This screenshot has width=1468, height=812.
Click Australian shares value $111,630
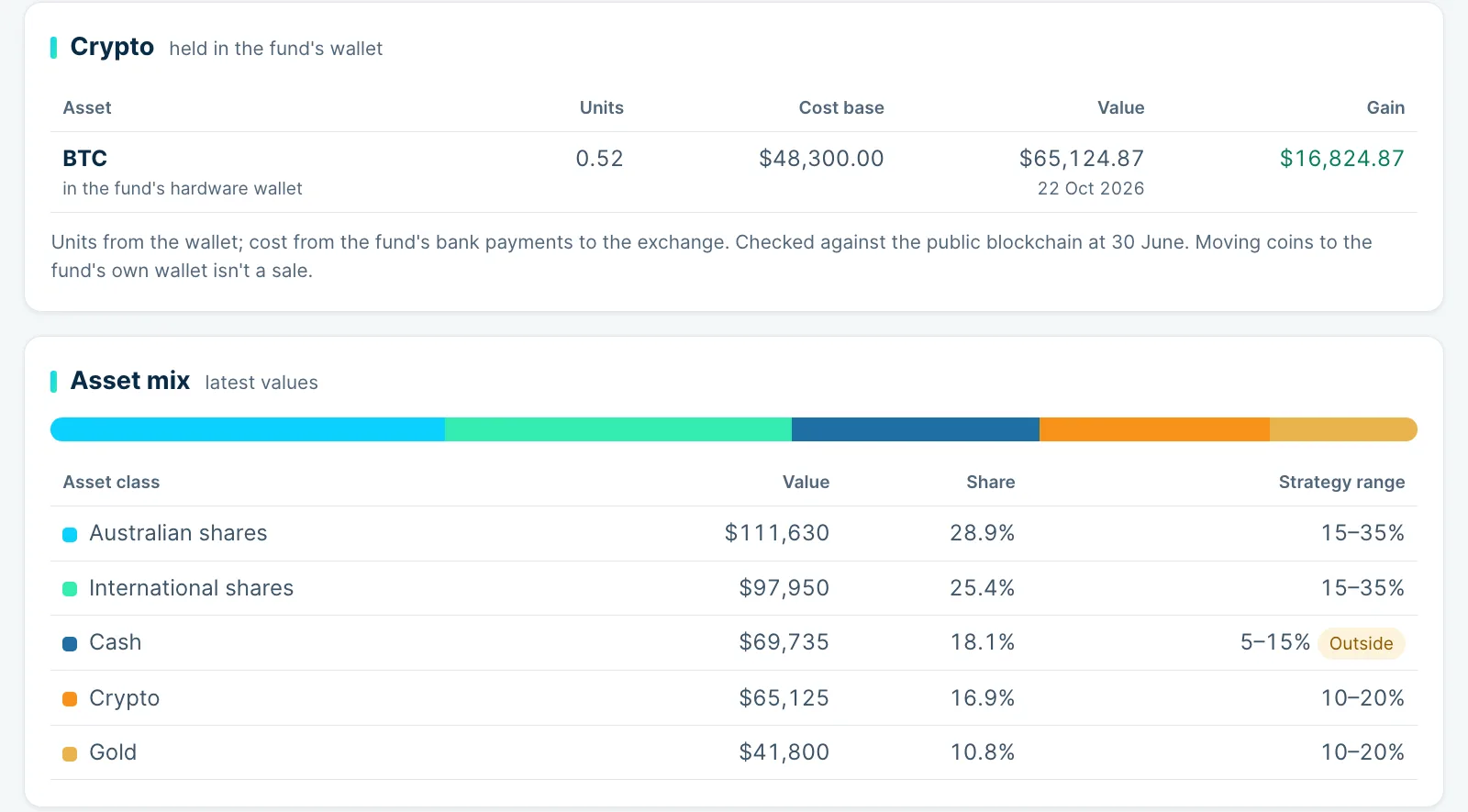click(777, 533)
